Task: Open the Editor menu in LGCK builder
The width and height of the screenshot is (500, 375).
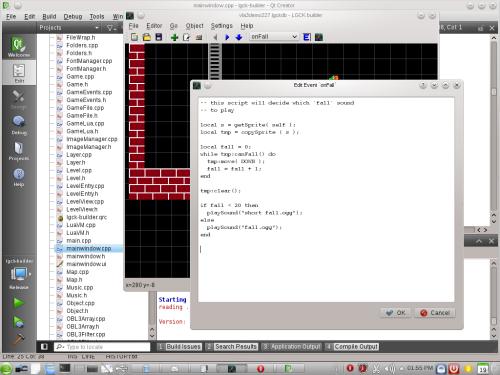Action: 154,26
